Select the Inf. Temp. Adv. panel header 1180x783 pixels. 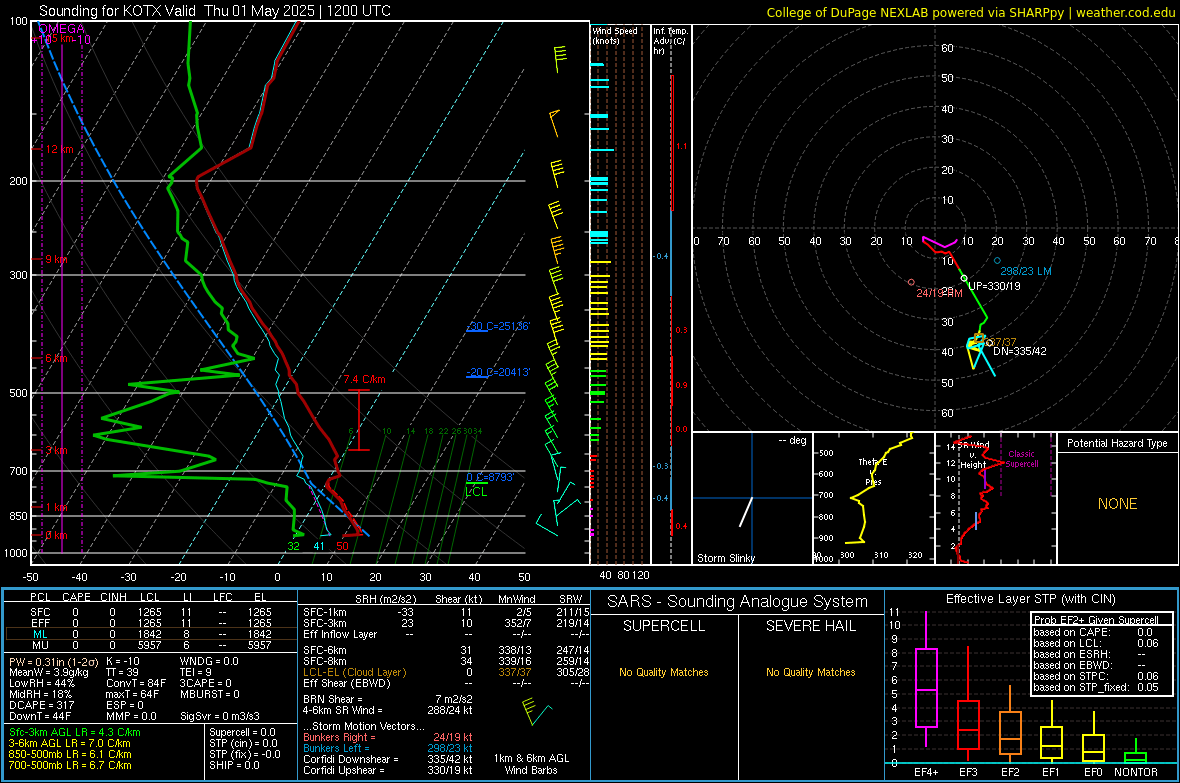click(x=670, y=41)
